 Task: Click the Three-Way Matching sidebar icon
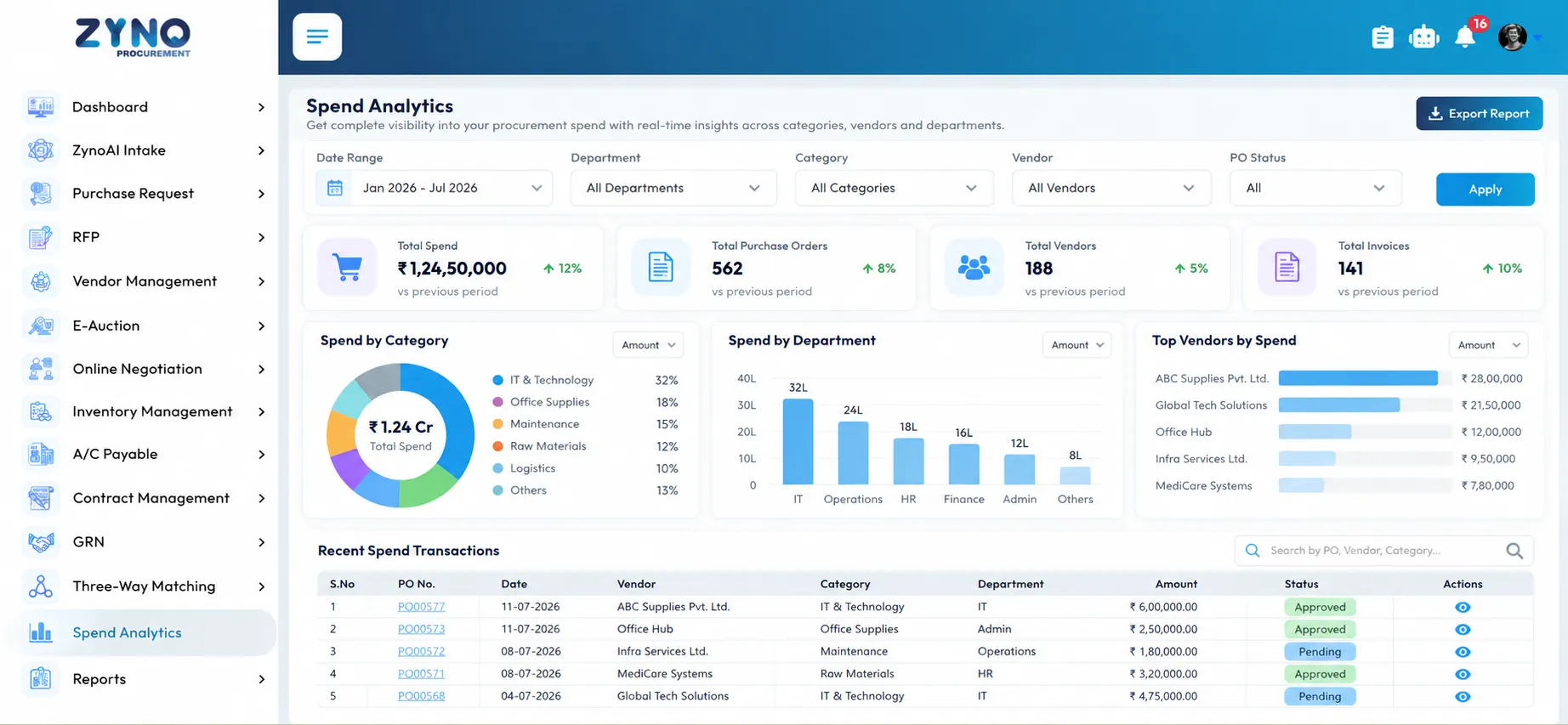[x=41, y=586]
